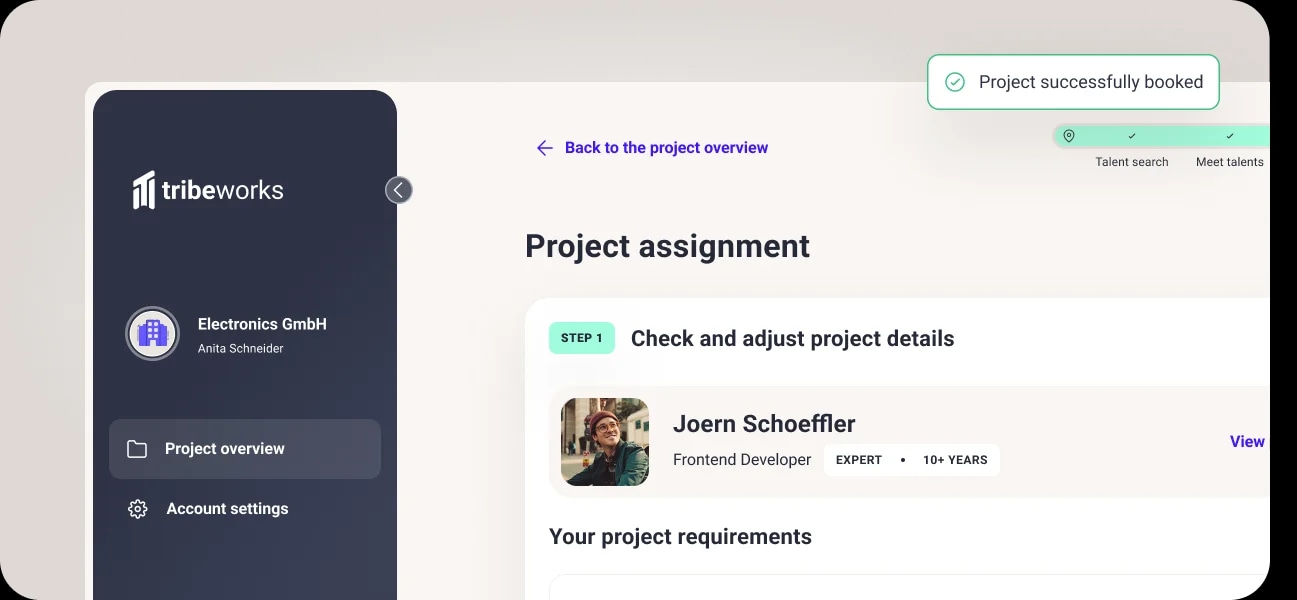This screenshot has width=1297, height=600.
Task: Click the location pin on the progress bar
Action: tap(1068, 135)
